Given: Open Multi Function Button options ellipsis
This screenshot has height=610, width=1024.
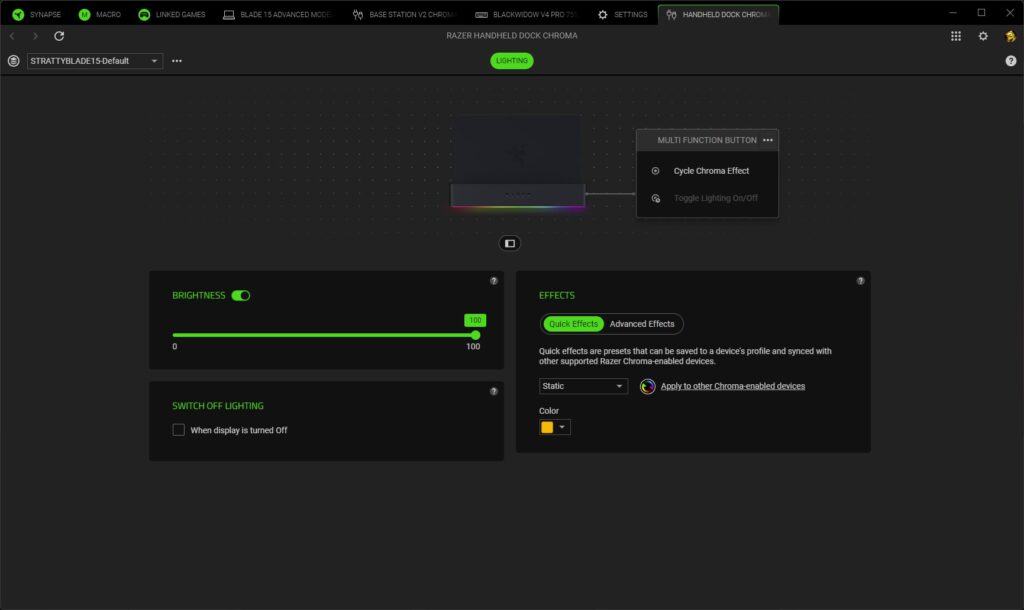Looking at the screenshot, I should pos(767,140).
